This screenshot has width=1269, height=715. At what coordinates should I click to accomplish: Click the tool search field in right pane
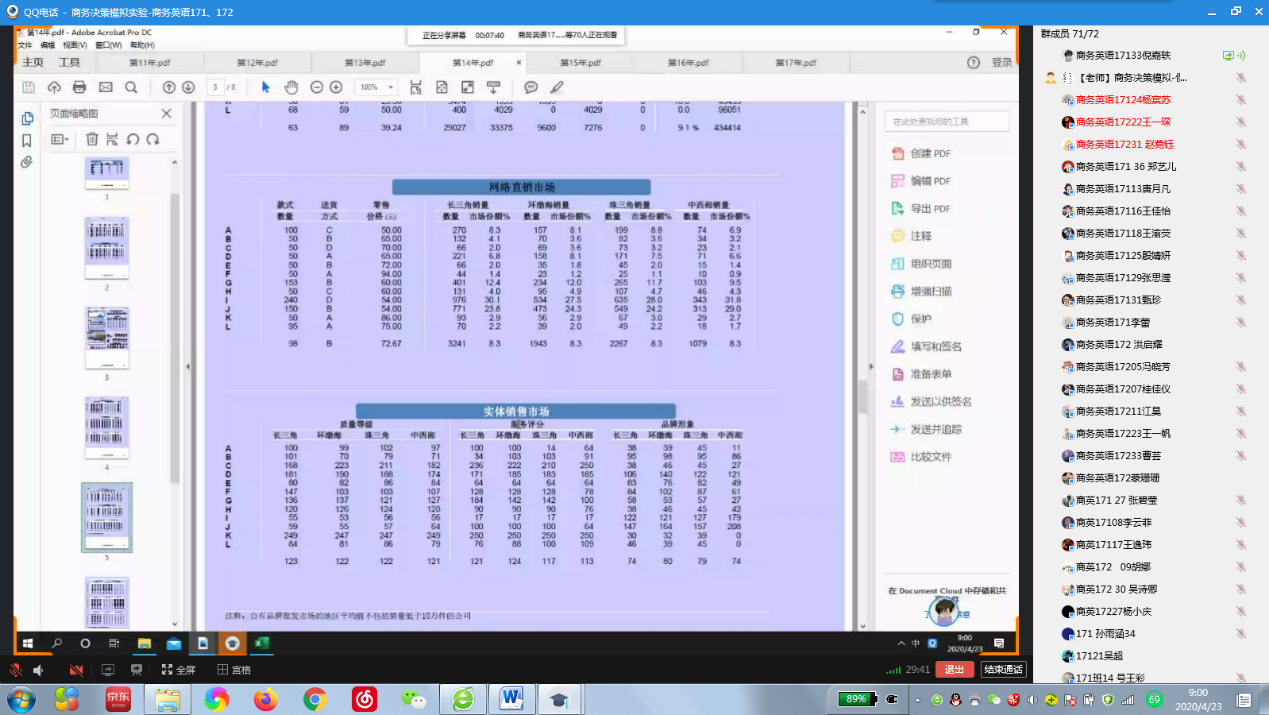[946, 122]
